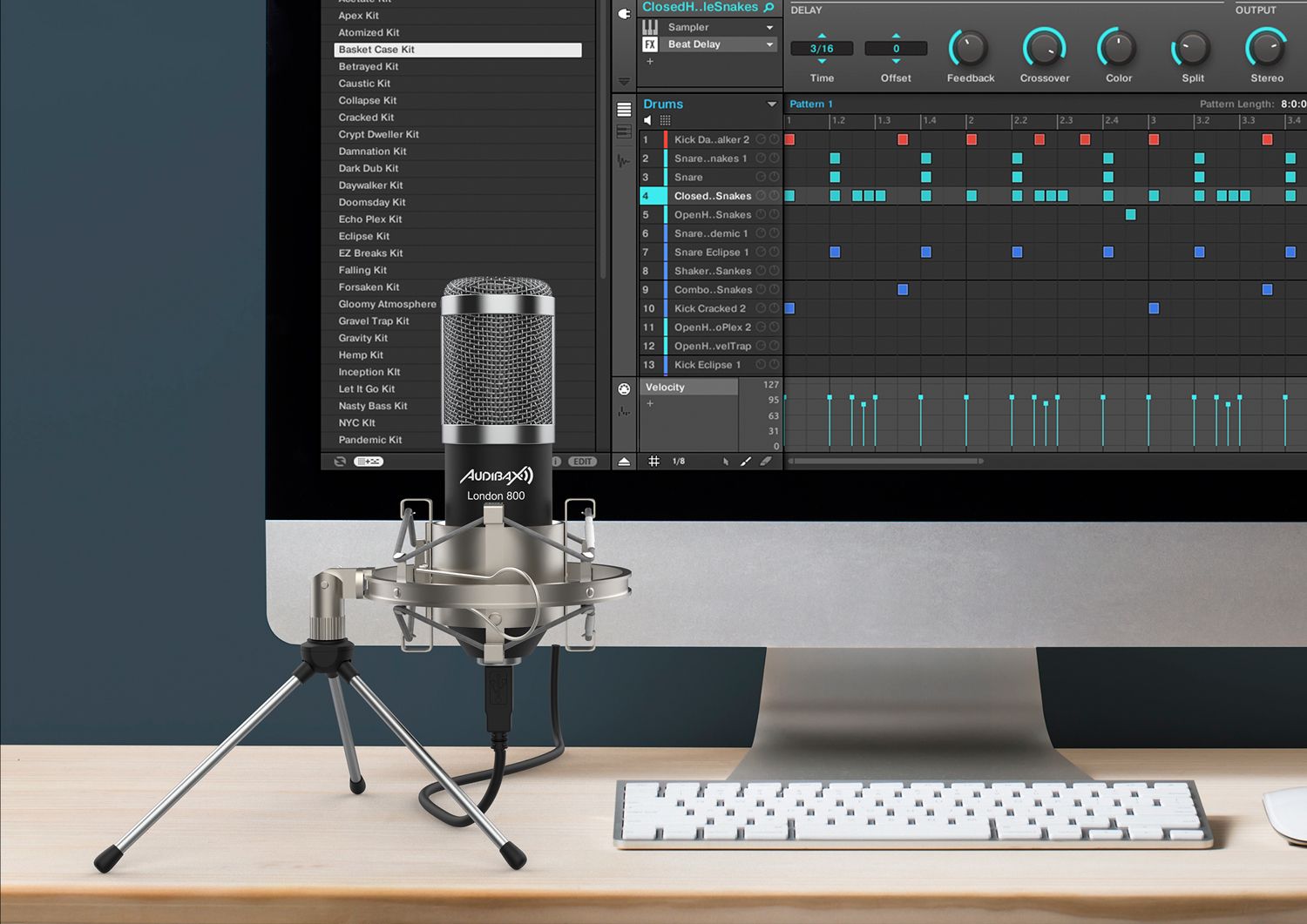This screenshot has height=924, width=1307.
Task: Toggle the load-with-pattern button in browser footer
Action: point(369,462)
